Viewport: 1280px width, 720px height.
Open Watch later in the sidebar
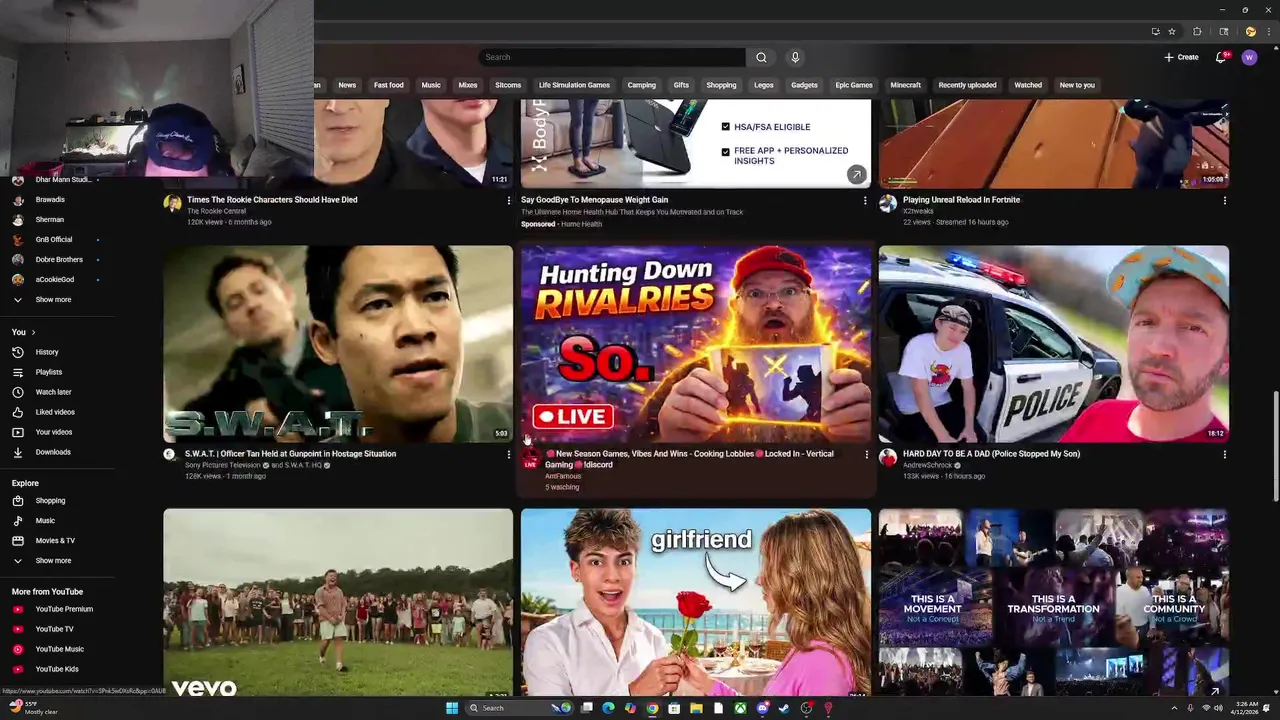52,392
